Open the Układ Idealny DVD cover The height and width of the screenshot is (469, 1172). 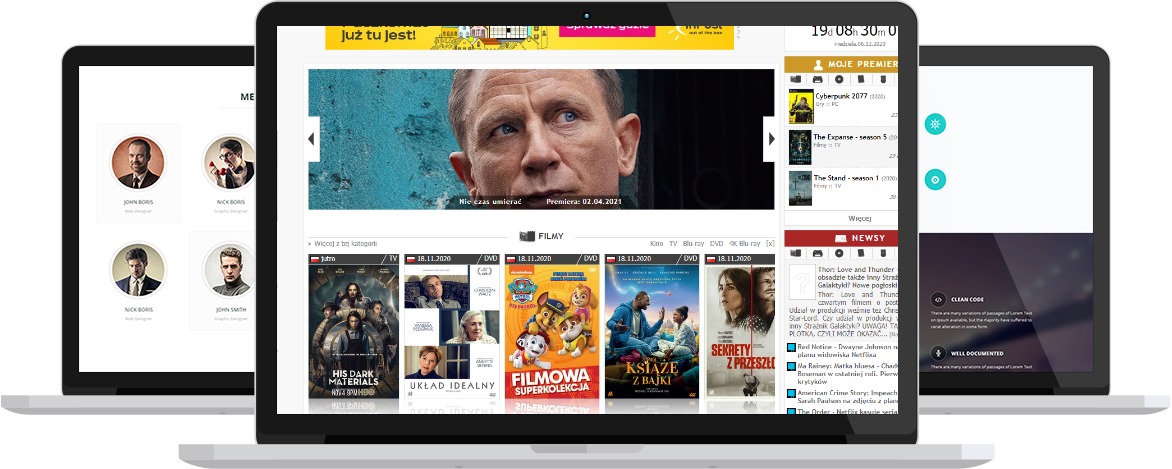pos(452,331)
